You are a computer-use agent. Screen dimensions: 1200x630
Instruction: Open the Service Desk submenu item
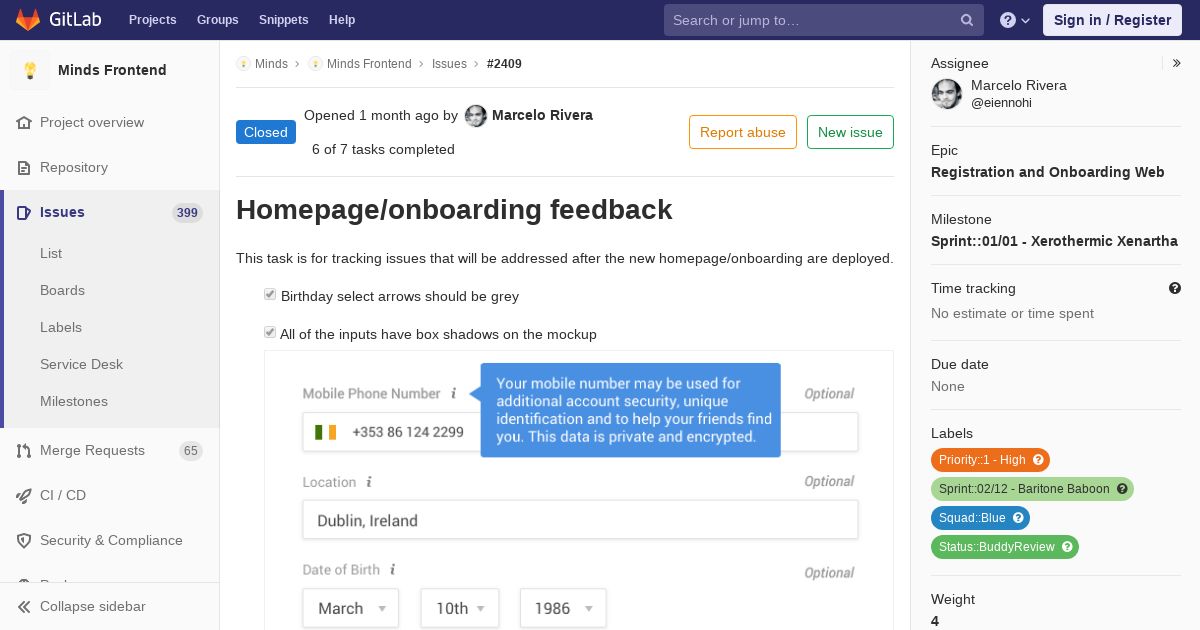81,364
